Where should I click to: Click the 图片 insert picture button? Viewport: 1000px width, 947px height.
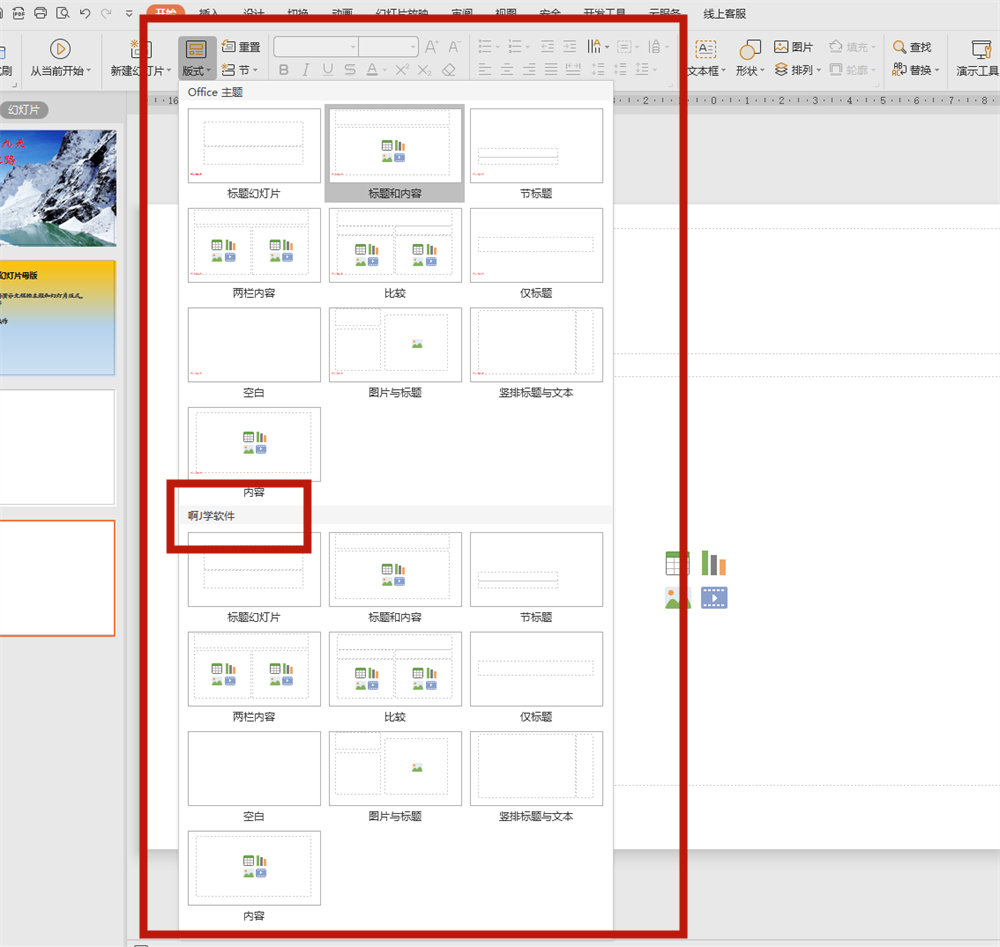(x=793, y=47)
